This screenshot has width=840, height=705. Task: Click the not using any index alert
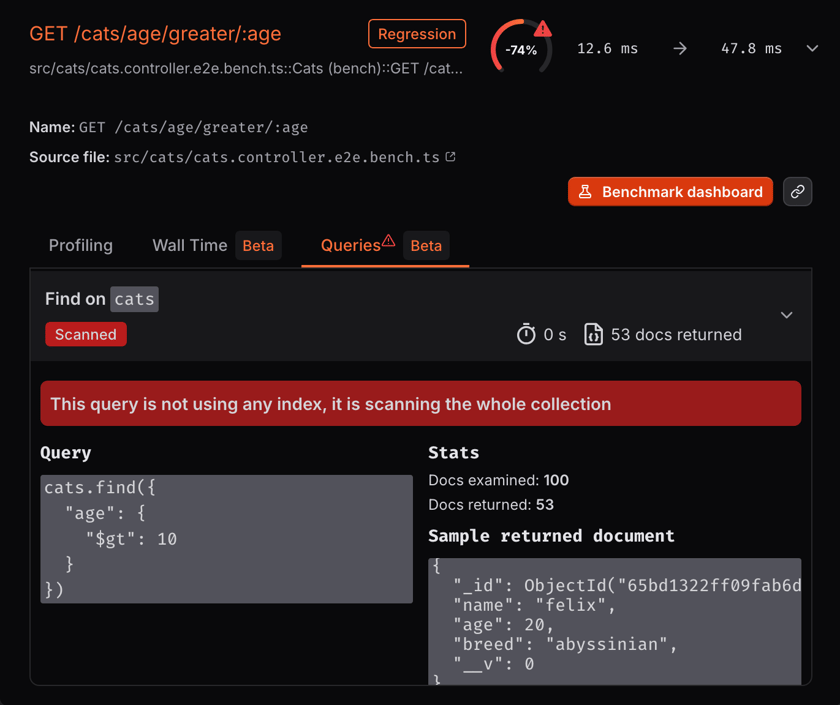(x=421, y=403)
